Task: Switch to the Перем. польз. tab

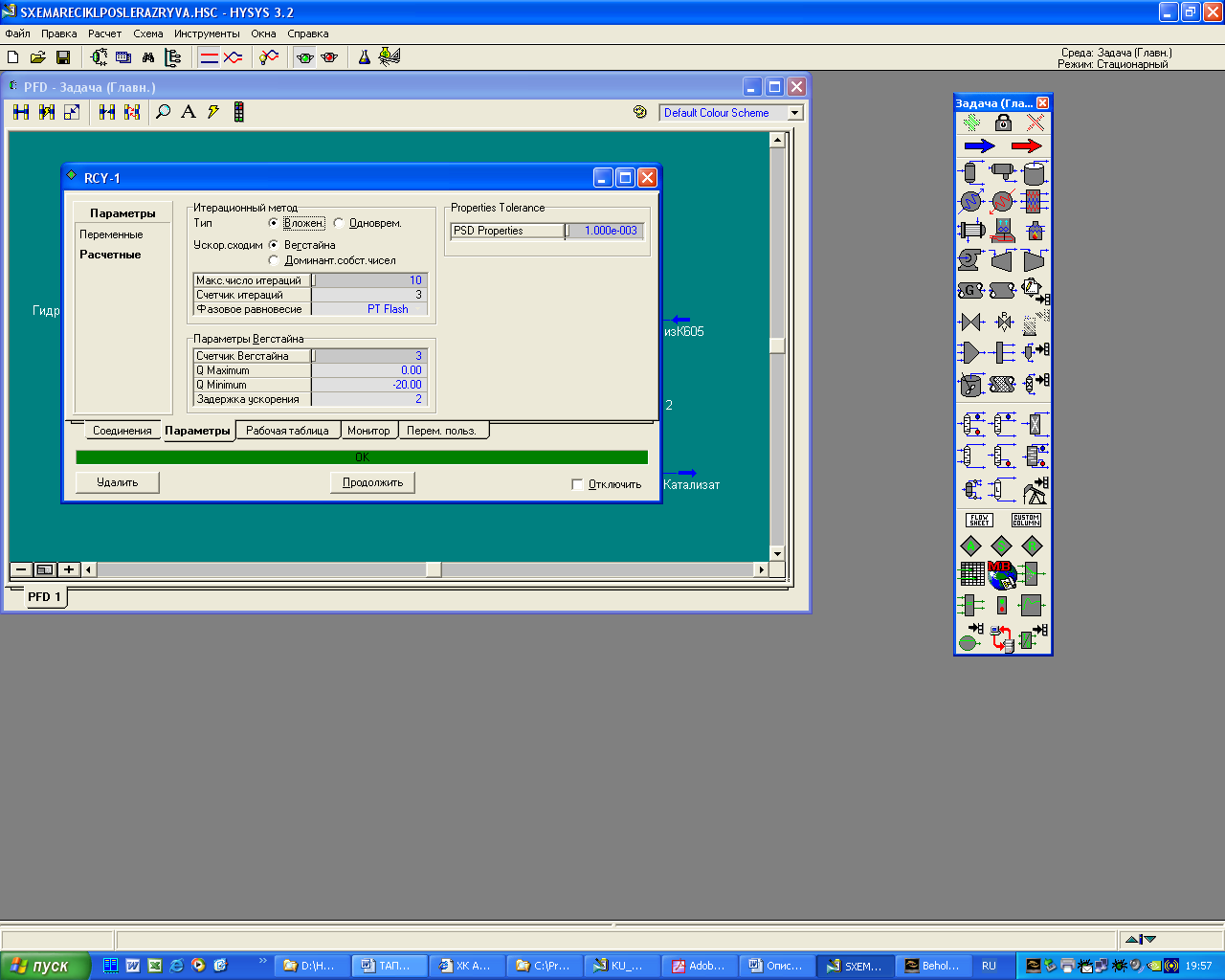Action: pos(441,431)
